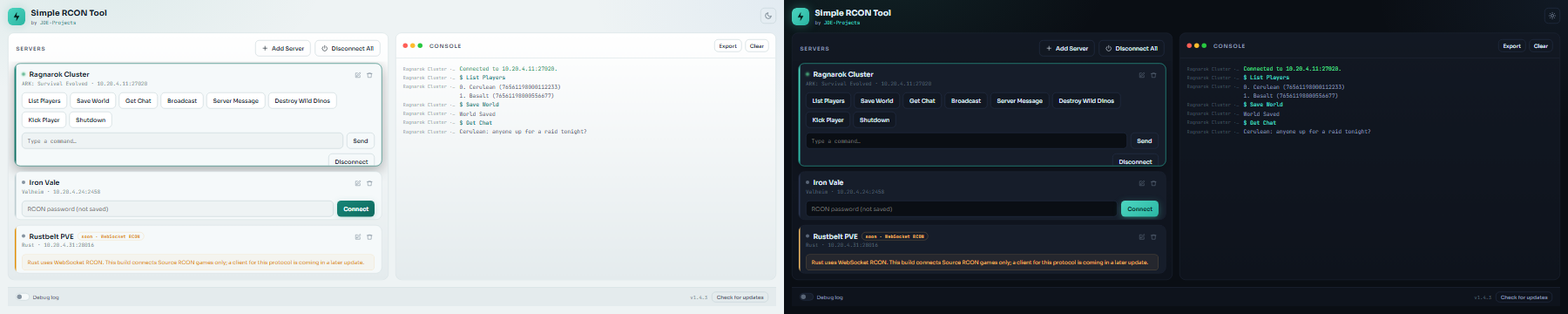Viewport: 1568px width, 314px height.
Task: Run Save World command in light window
Action: click(93, 101)
